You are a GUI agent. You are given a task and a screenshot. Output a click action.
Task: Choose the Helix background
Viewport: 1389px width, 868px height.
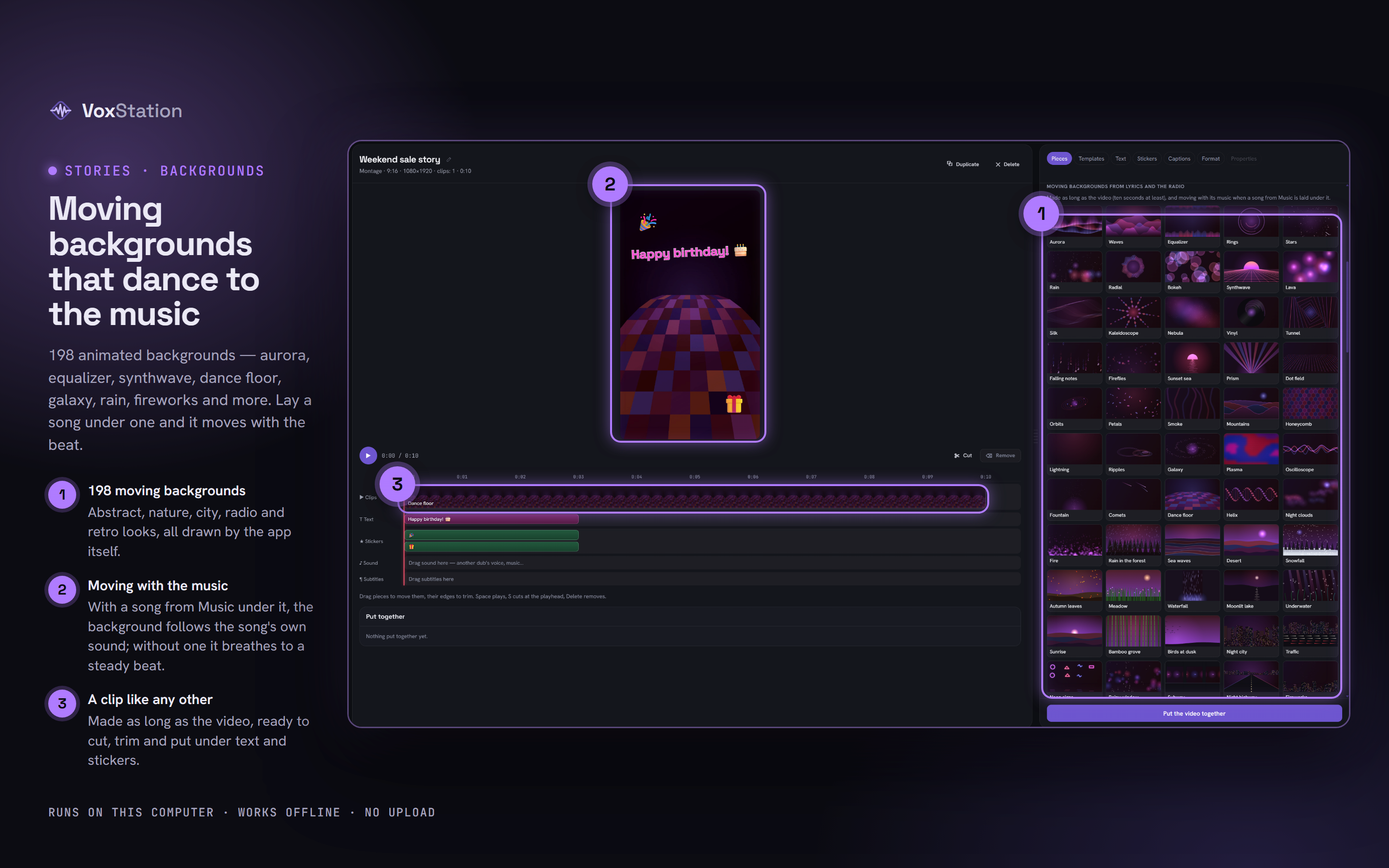click(x=1251, y=500)
